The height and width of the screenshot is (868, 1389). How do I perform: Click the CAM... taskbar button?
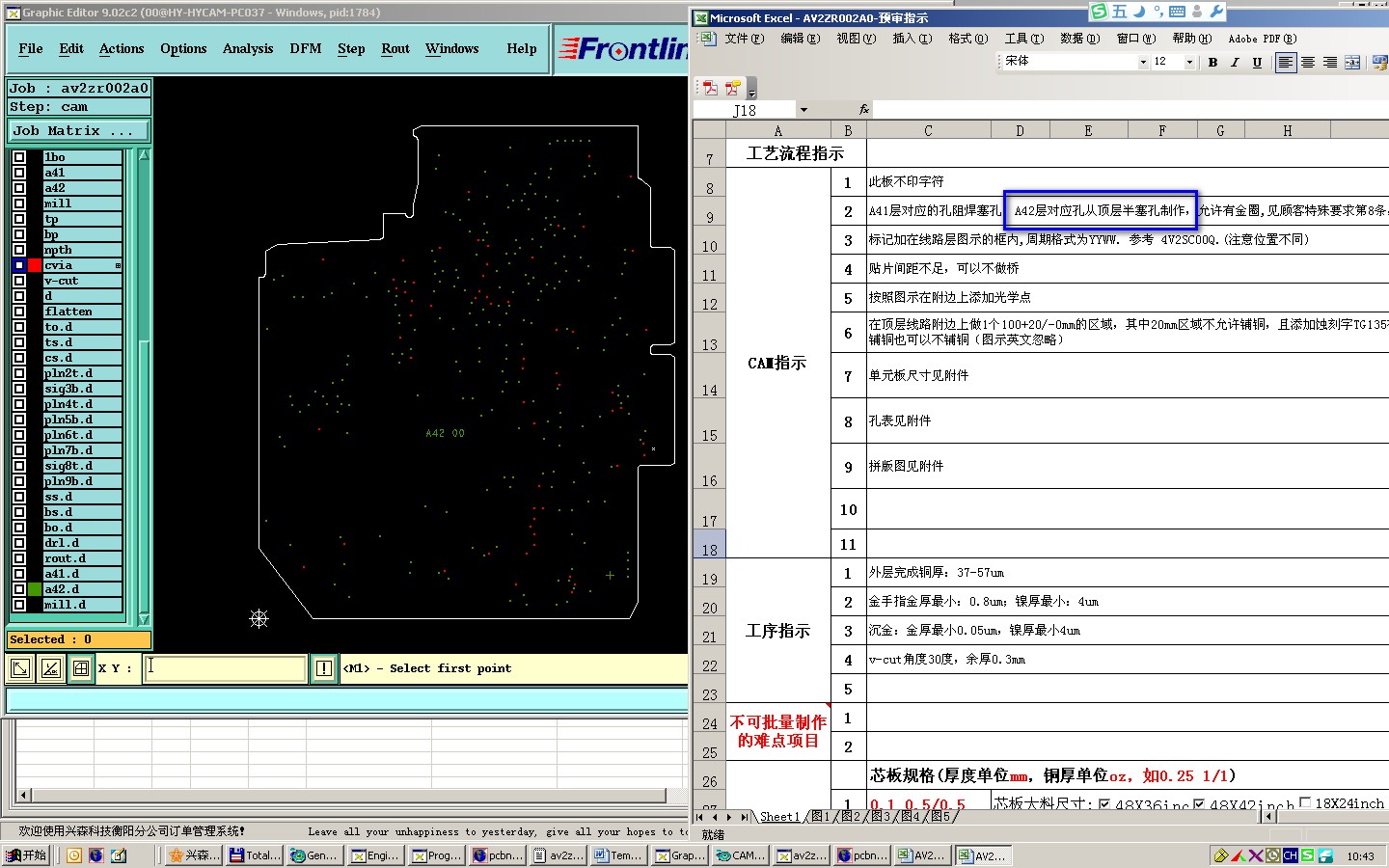point(742,855)
